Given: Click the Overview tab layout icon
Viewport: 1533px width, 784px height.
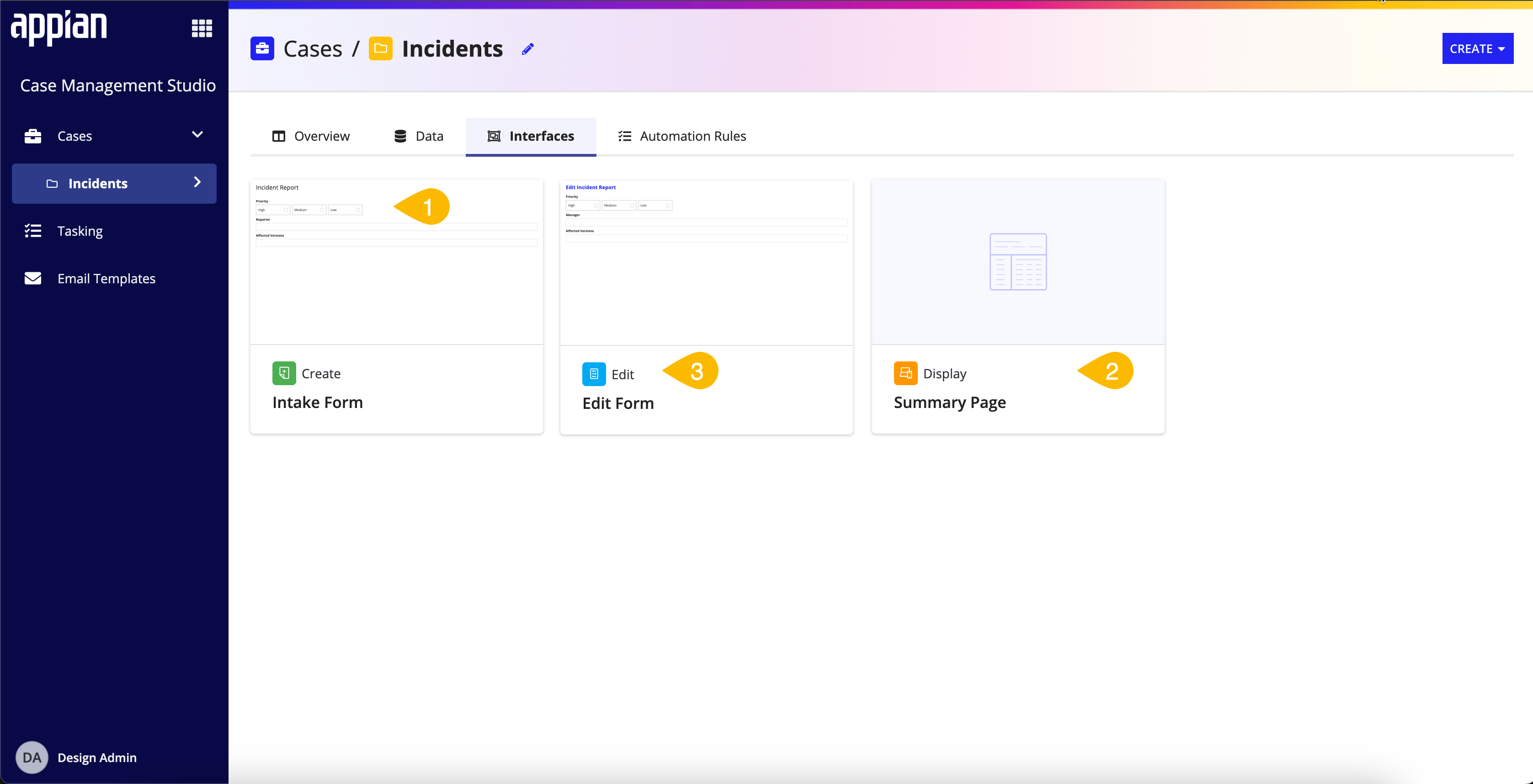Looking at the screenshot, I should (278, 136).
